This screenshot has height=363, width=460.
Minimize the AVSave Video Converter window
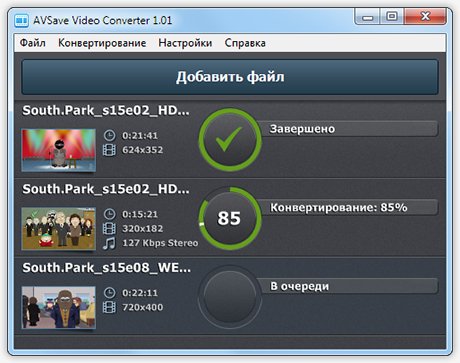coord(368,17)
